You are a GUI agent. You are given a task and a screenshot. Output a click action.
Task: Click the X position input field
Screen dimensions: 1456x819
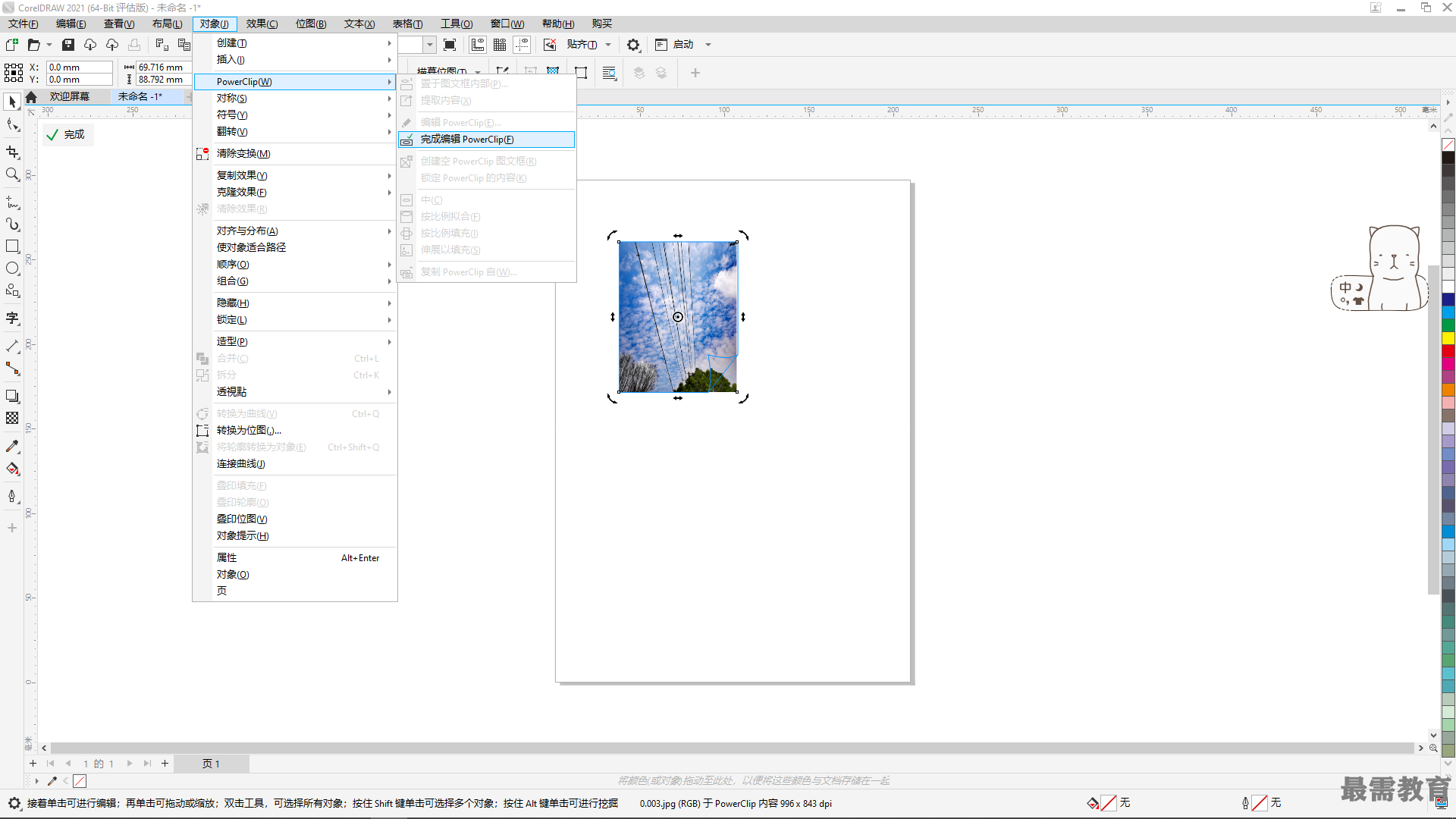point(79,67)
